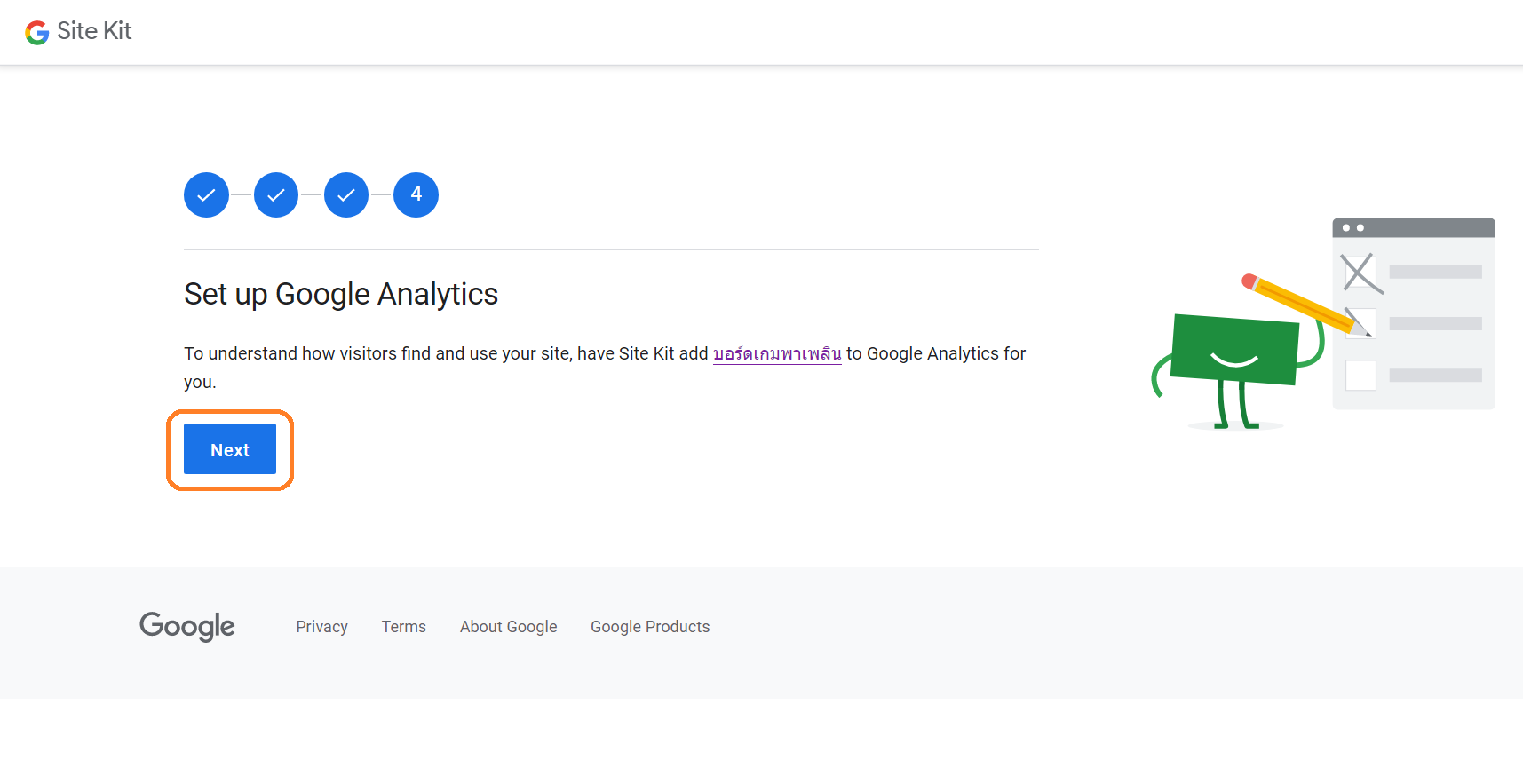
Task: Open the Privacy footer link
Action: pyautogui.click(x=321, y=627)
